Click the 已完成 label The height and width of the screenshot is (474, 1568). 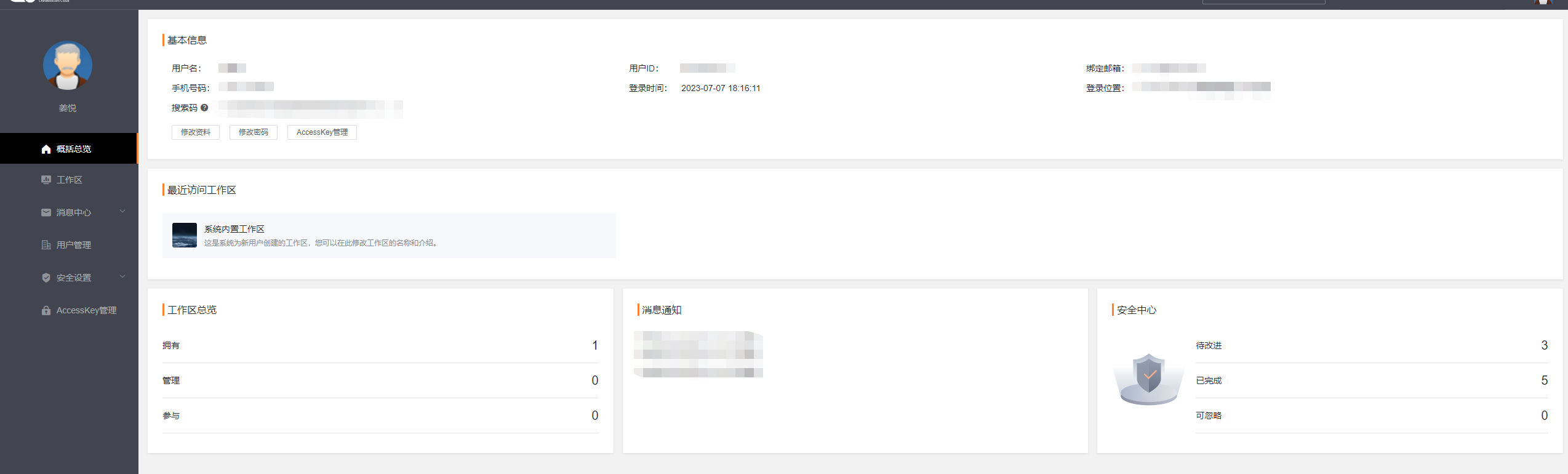(x=1209, y=380)
